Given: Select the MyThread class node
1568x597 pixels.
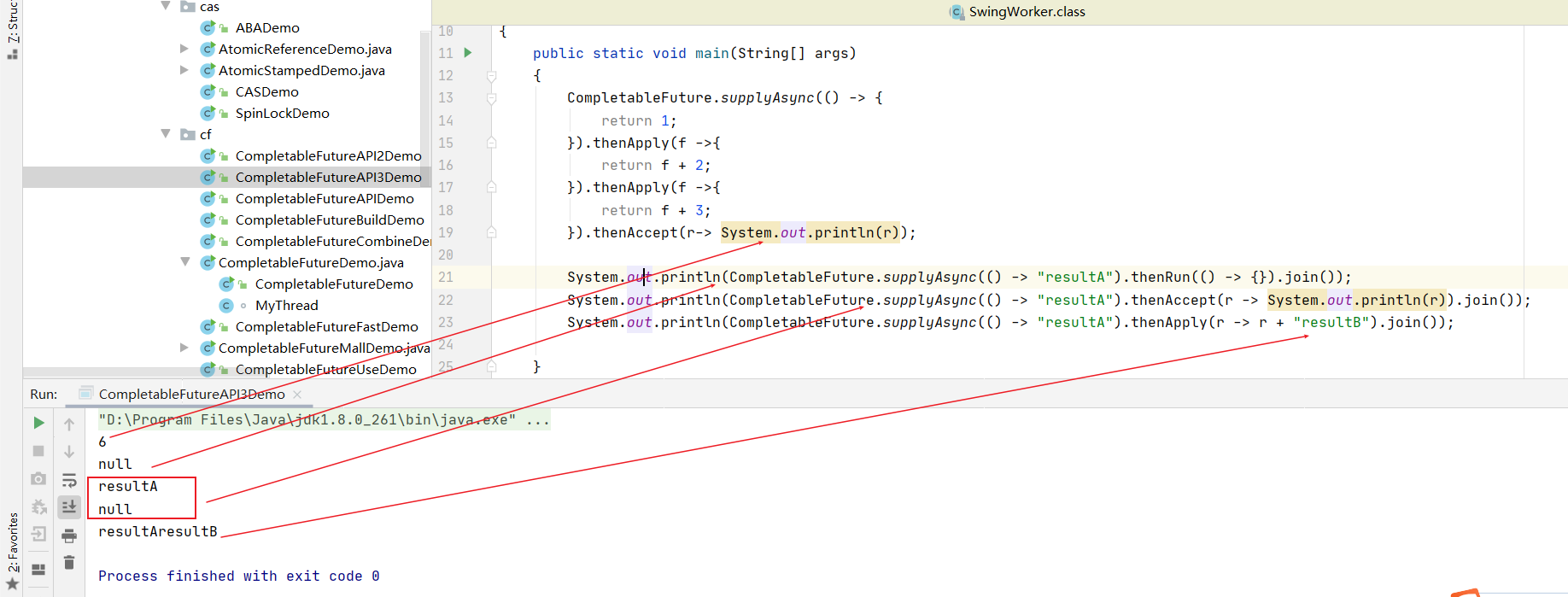Looking at the screenshot, I should 287,305.
